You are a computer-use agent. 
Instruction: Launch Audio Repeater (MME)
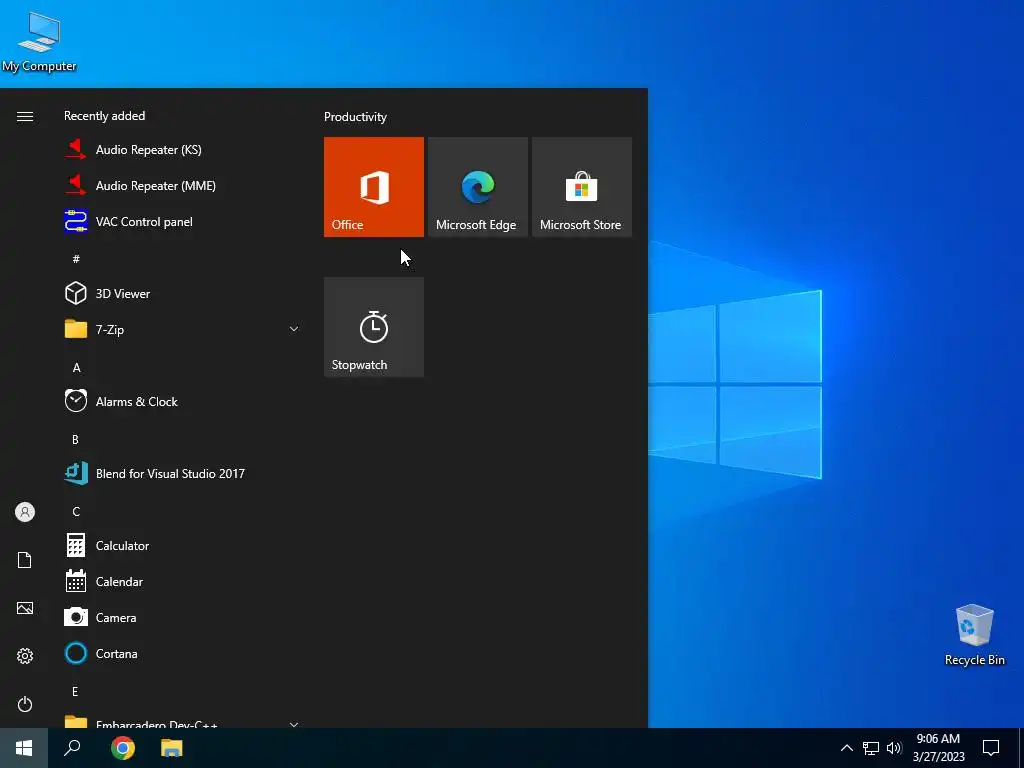pyautogui.click(x=183, y=185)
